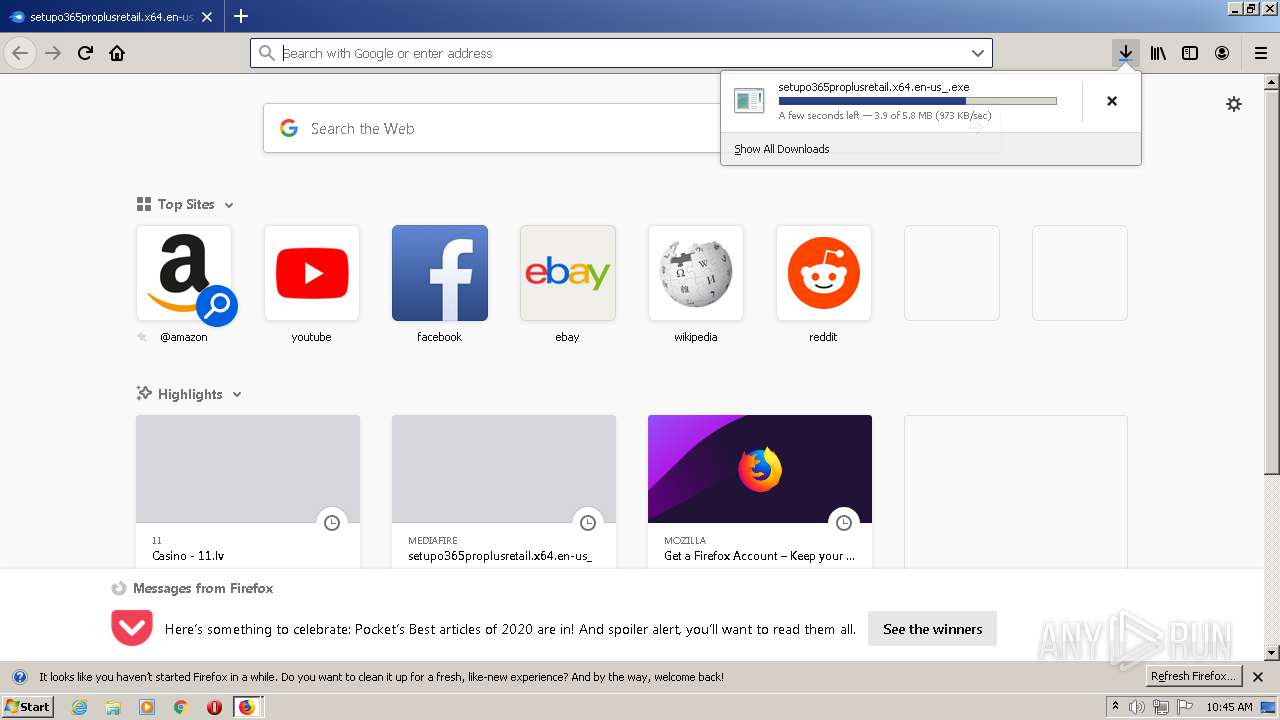This screenshot has height=720, width=1280.
Task: Toggle the sidebars toolbar icon
Action: [x=1190, y=53]
